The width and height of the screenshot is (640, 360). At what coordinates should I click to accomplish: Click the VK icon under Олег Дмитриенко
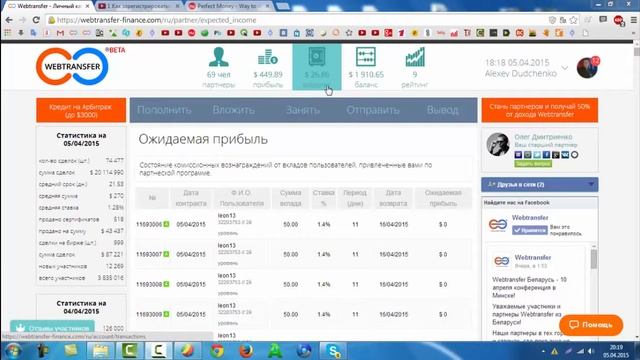pyautogui.click(x=565, y=155)
